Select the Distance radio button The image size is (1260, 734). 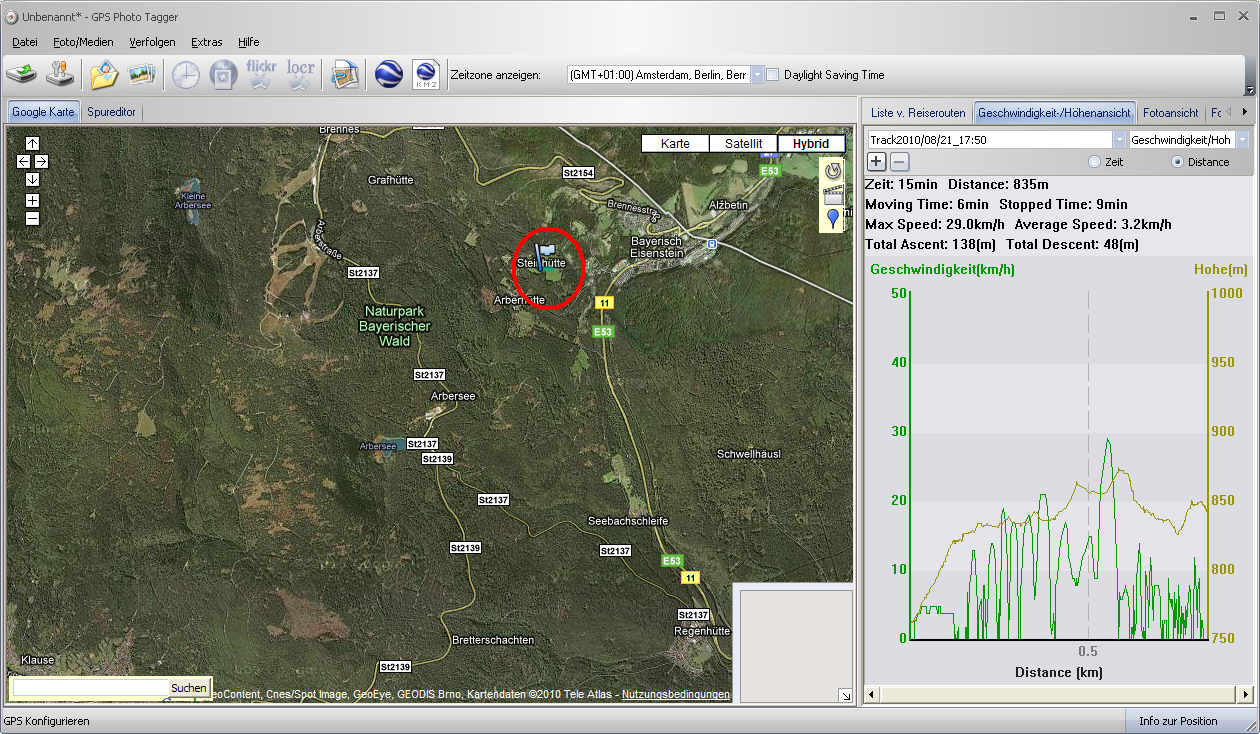[1176, 162]
